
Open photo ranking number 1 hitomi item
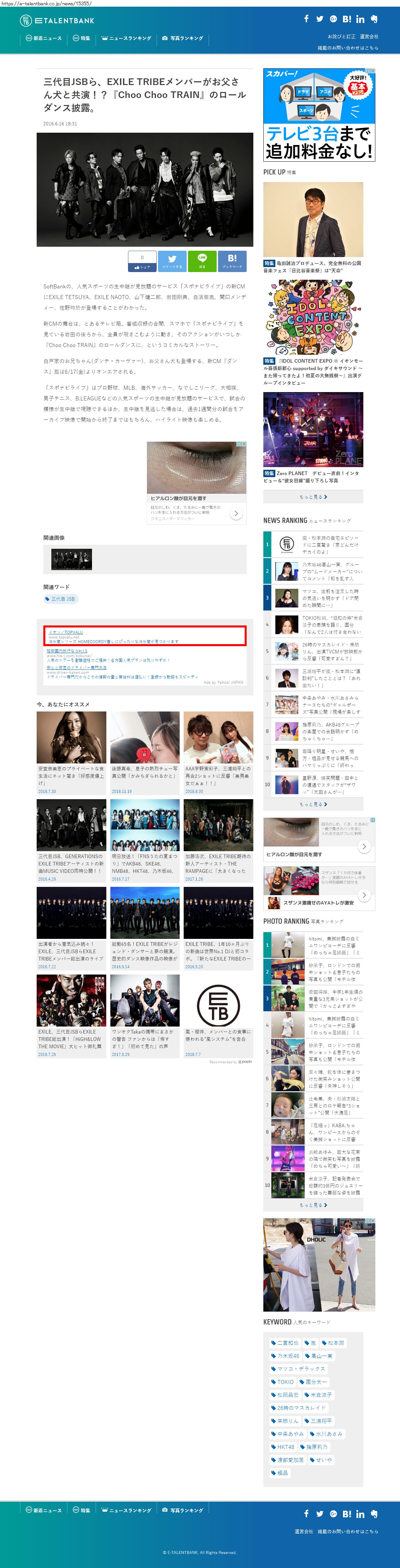313,945
